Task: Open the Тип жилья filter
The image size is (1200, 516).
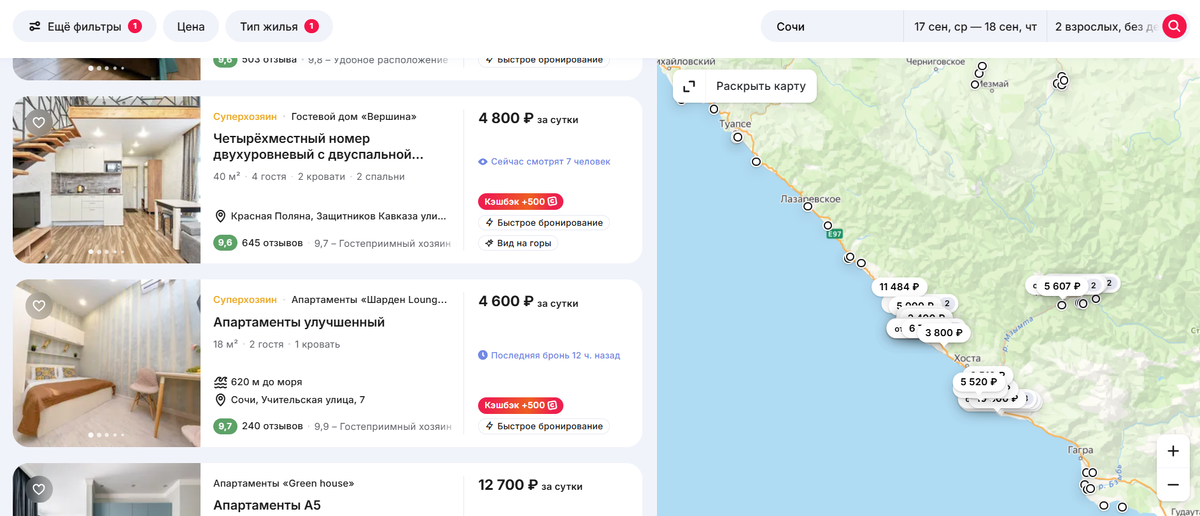Action: pos(279,26)
